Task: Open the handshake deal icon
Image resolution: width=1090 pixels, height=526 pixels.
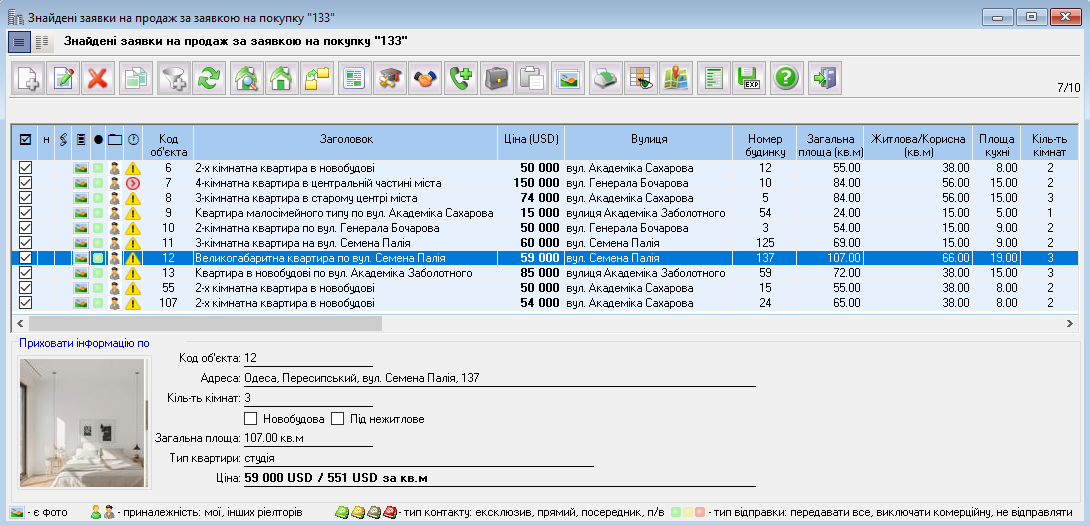Action: click(426, 79)
